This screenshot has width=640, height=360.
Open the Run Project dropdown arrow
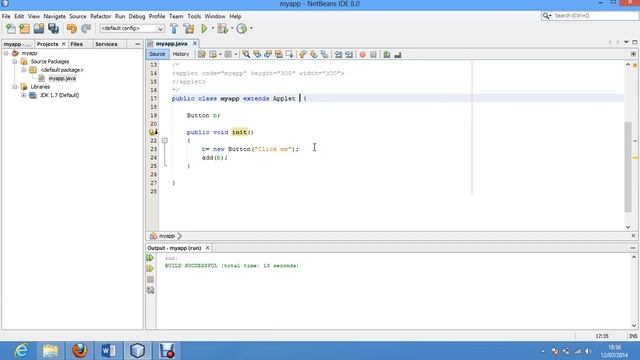coord(213,29)
